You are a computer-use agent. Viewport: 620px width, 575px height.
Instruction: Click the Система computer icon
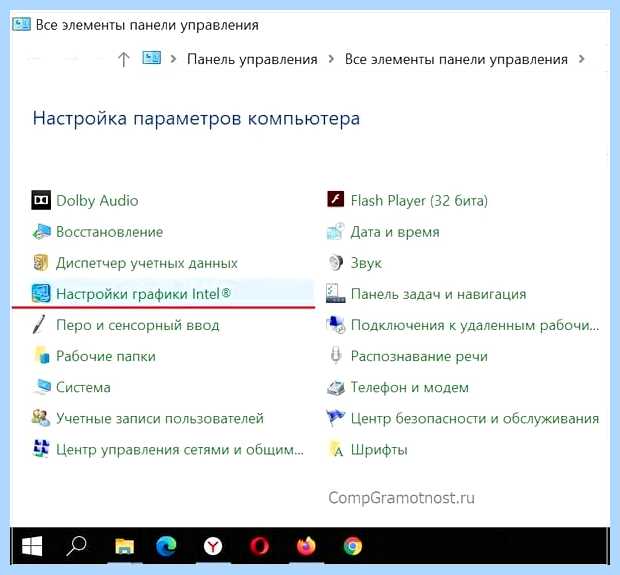click(x=42, y=387)
